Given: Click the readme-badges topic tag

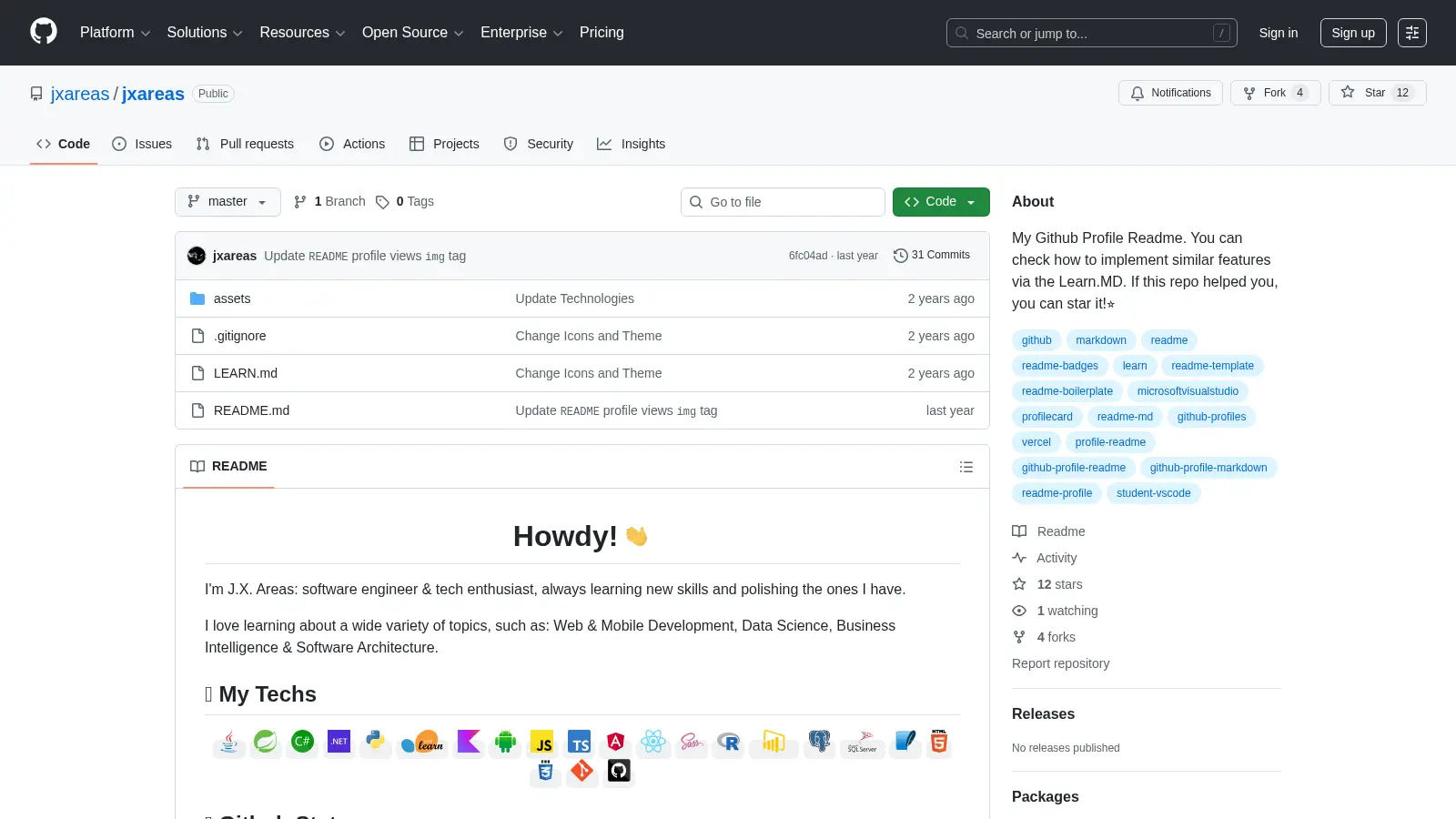Looking at the screenshot, I should [x=1060, y=366].
